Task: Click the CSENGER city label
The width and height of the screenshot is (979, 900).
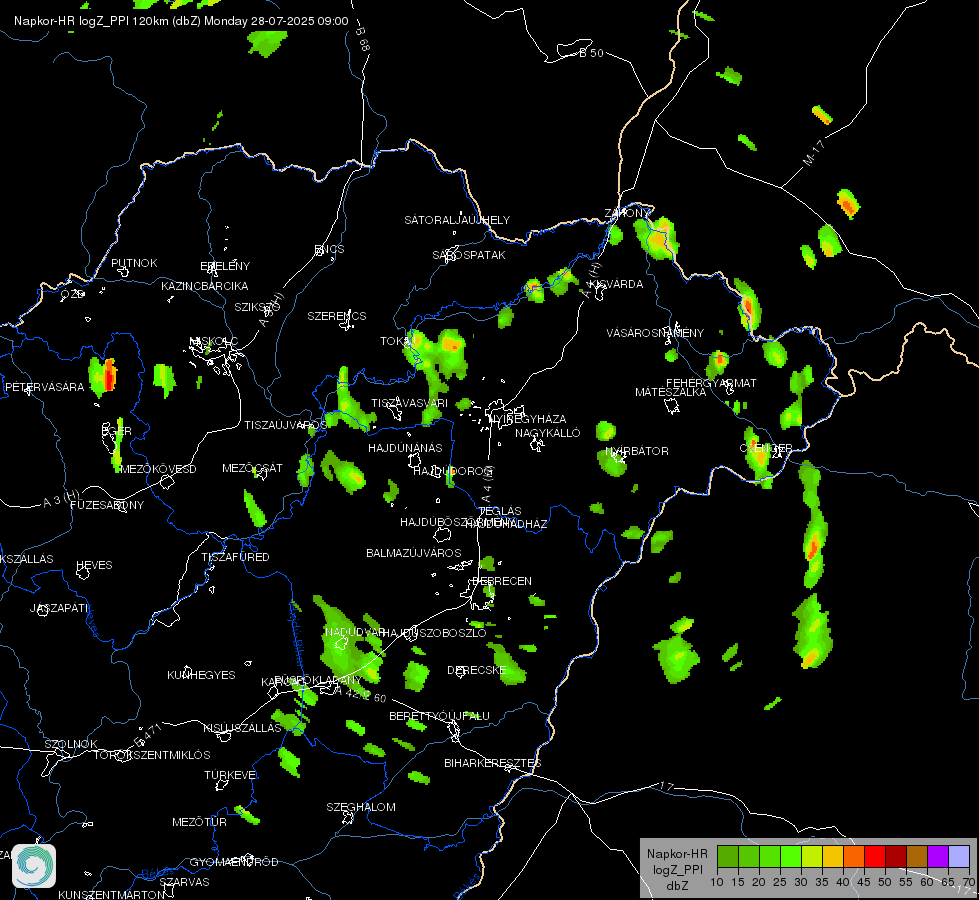Action: [766, 448]
